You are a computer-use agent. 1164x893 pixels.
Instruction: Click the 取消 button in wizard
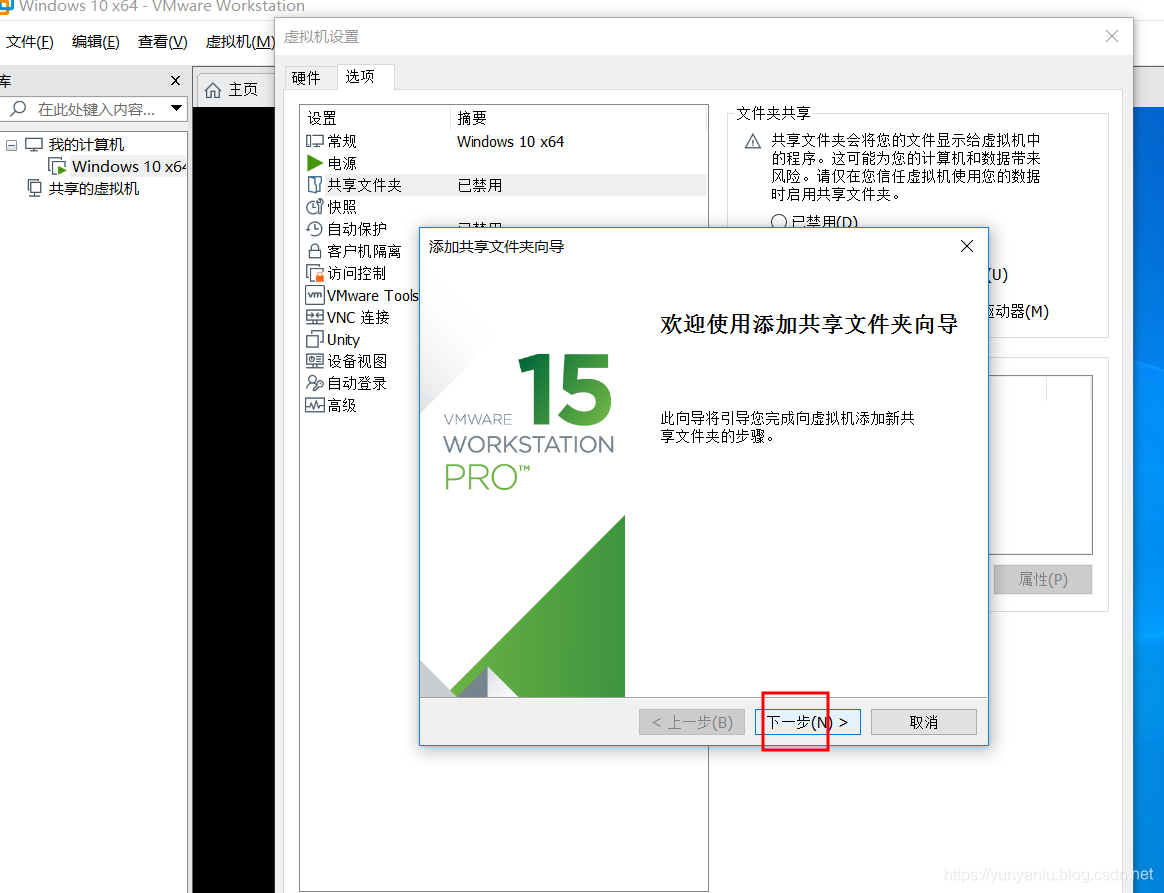[x=923, y=722]
